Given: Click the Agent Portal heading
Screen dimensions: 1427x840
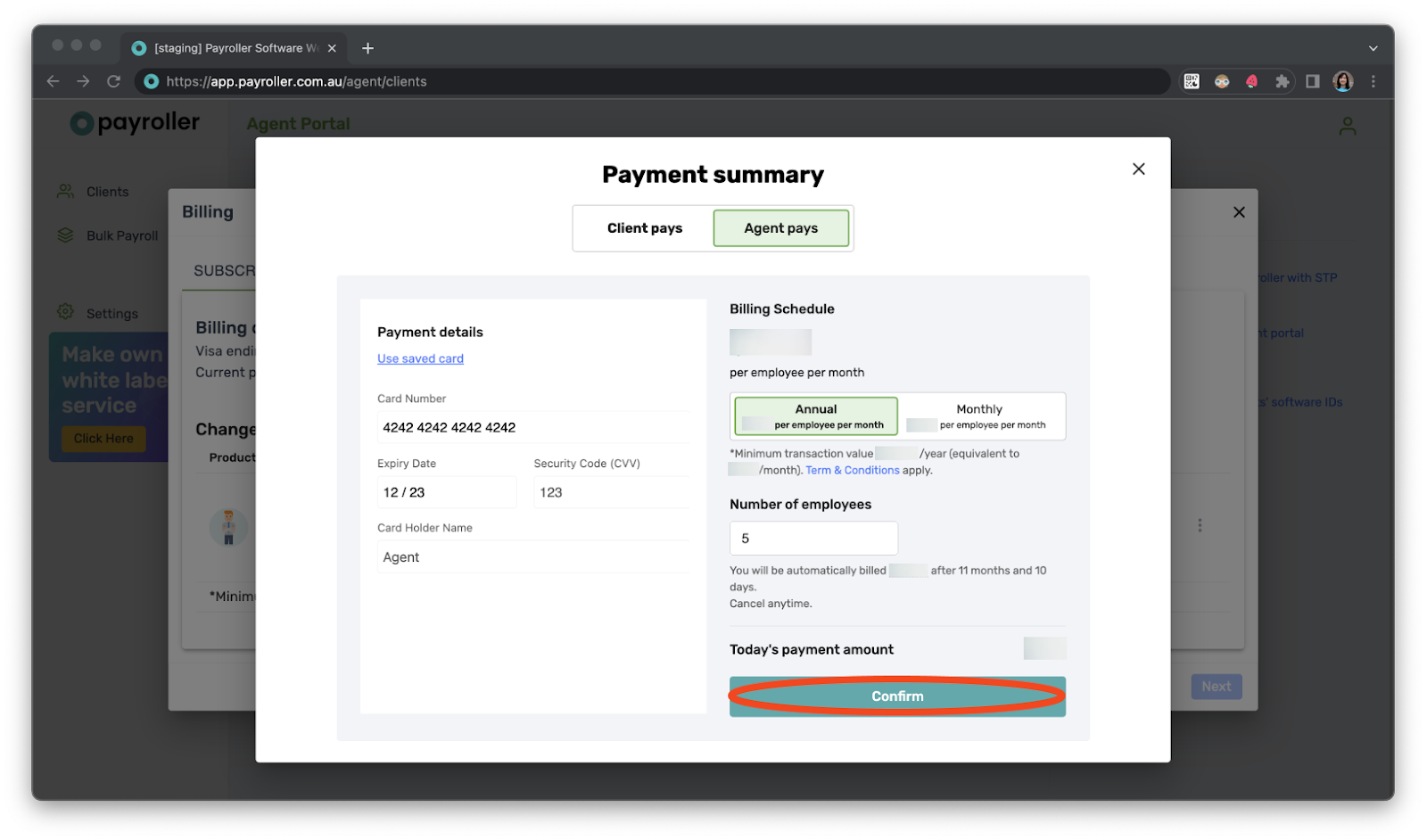Looking at the screenshot, I should [298, 124].
